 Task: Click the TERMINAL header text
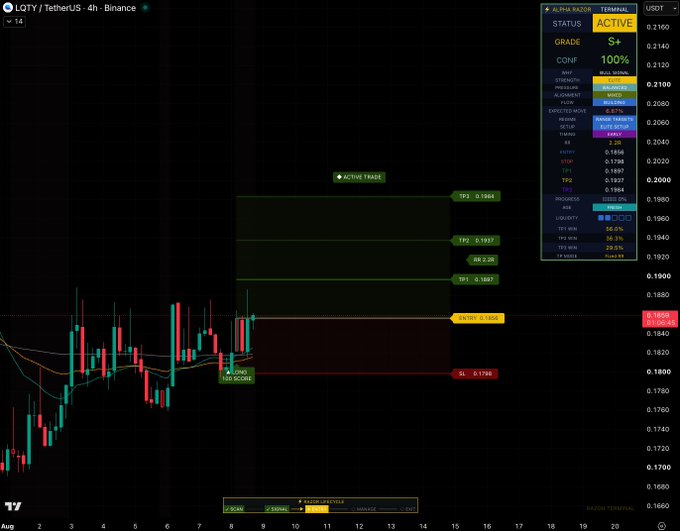pyautogui.click(x=614, y=9)
